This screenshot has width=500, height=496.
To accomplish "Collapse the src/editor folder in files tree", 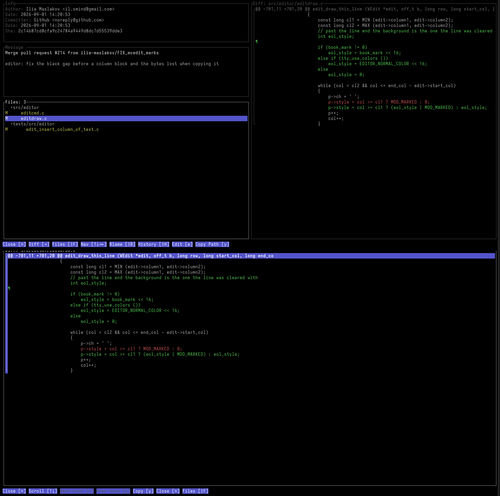I will coord(25,108).
